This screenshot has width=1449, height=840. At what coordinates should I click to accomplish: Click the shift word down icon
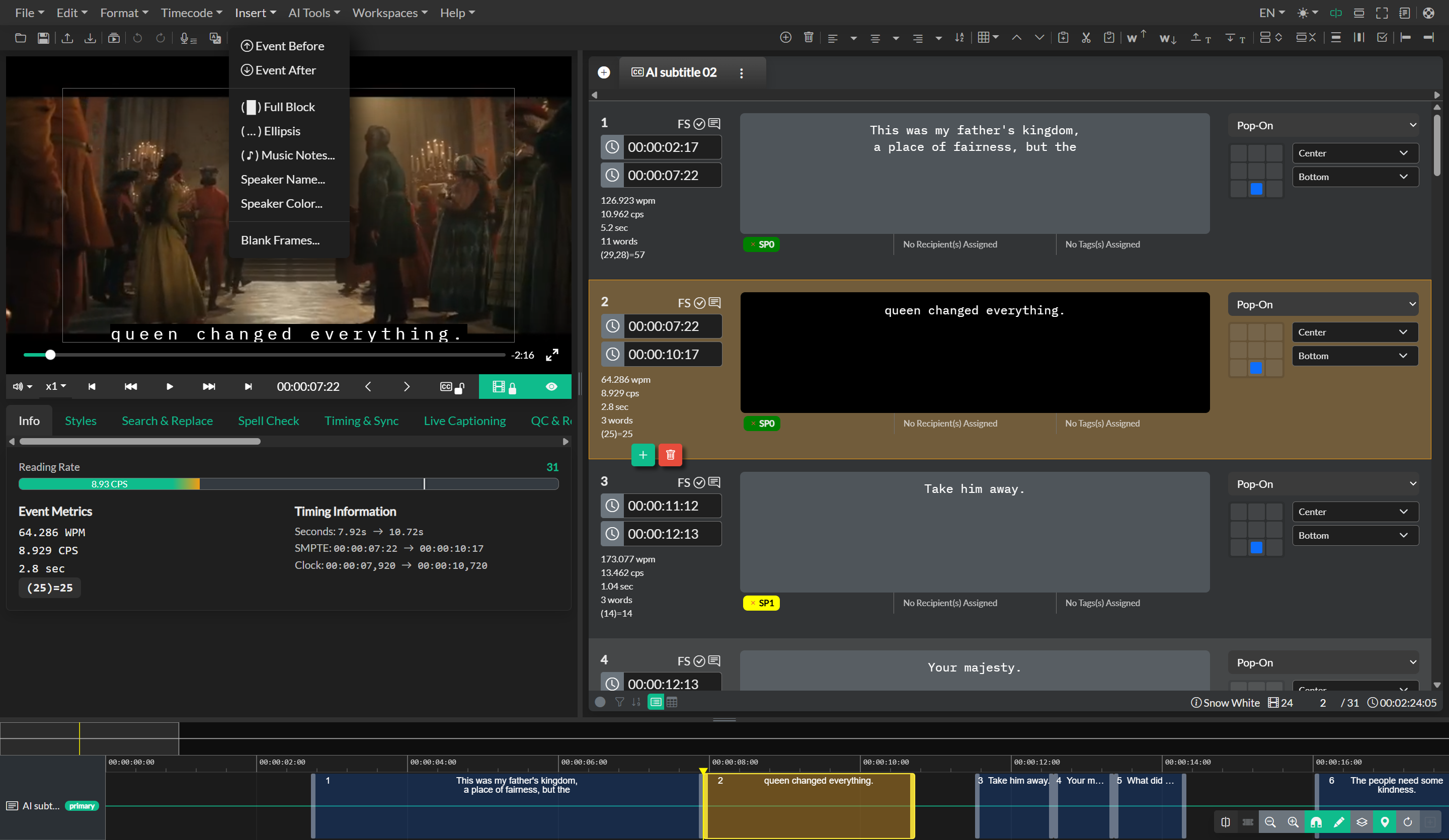coord(1168,38)
